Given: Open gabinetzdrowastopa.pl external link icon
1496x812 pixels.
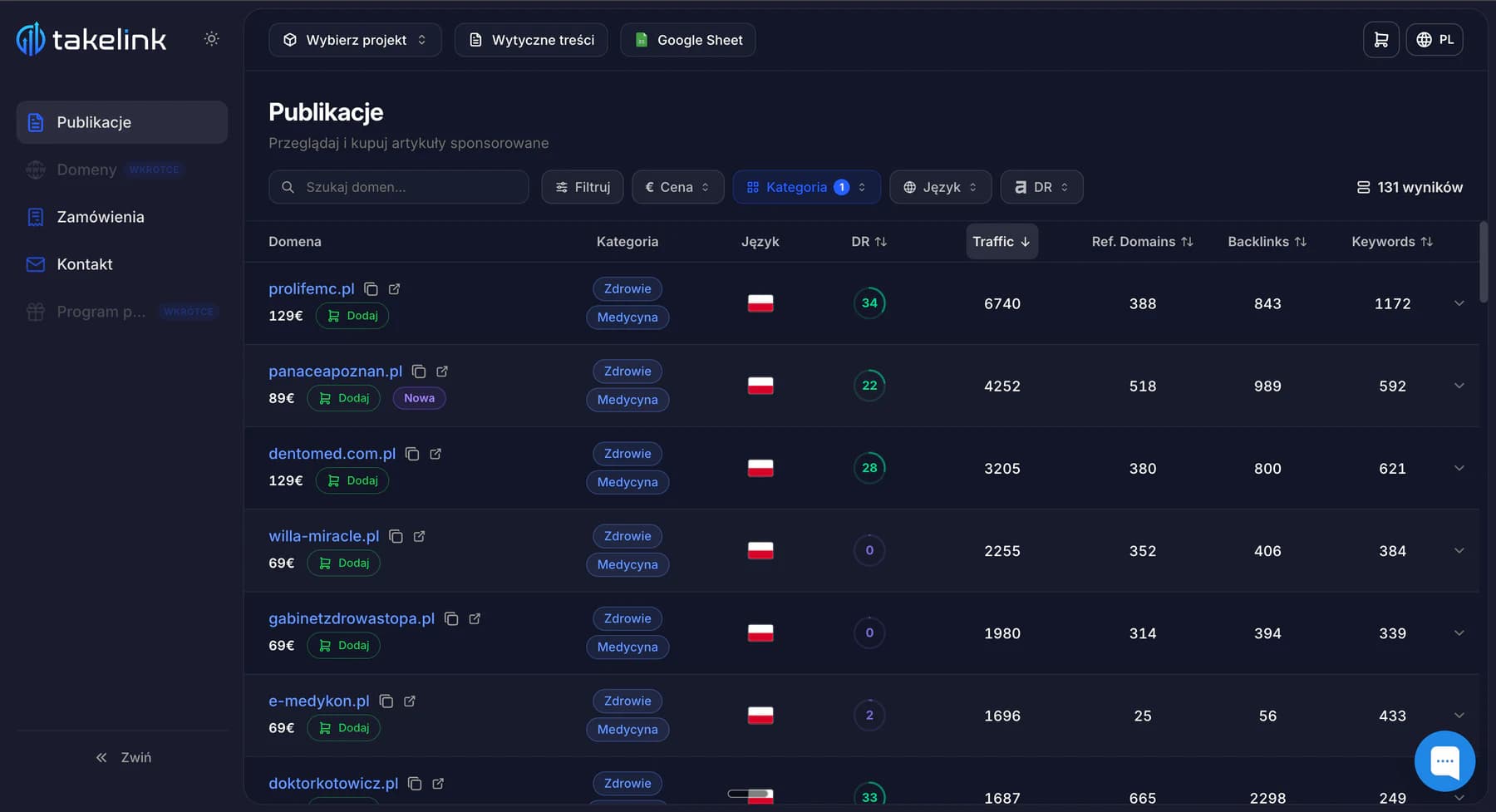Looking at the screenshot, I should coord(475,618).
